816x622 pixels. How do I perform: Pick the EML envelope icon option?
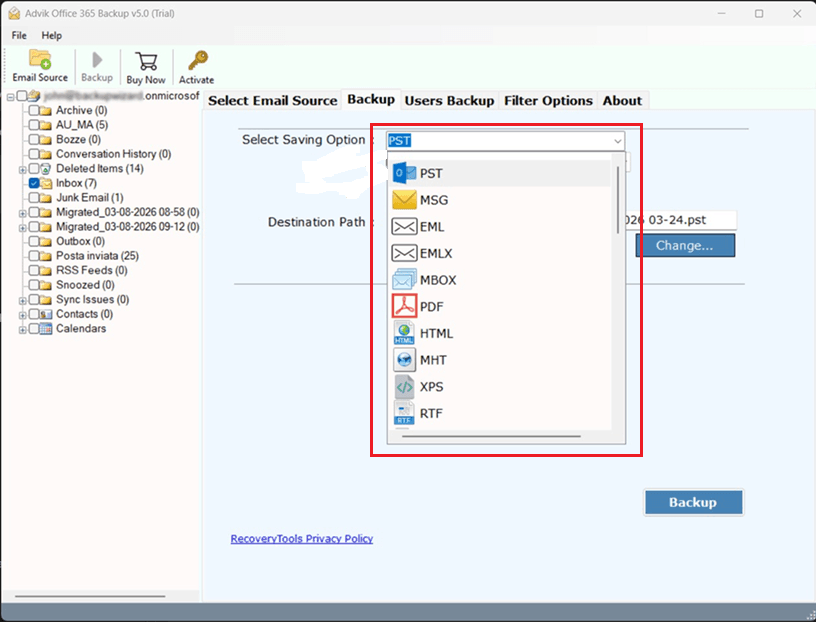point(404,226)
